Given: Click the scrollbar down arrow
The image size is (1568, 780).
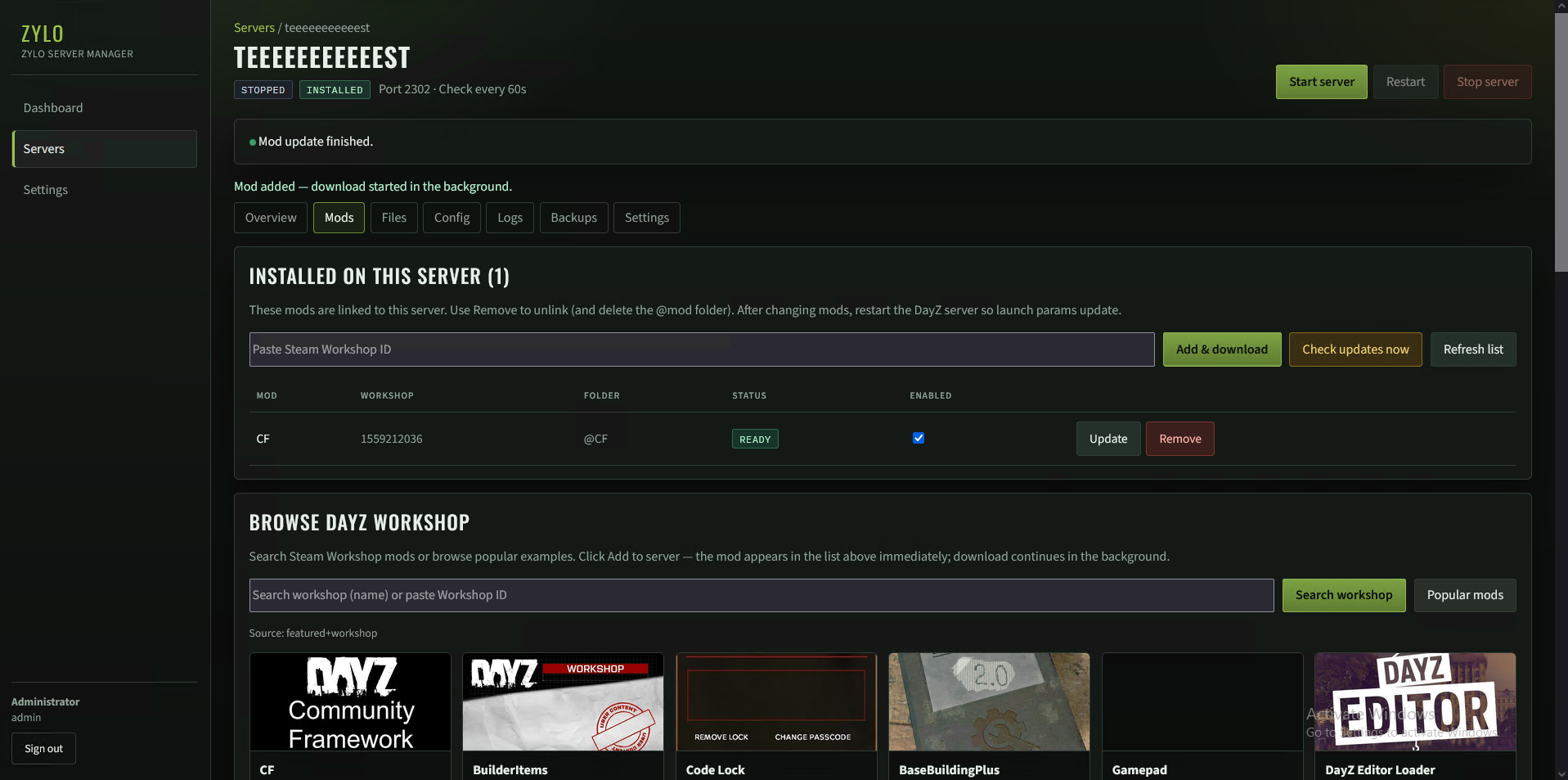Looking at the screenshot, I should [x=1561, y=773].
